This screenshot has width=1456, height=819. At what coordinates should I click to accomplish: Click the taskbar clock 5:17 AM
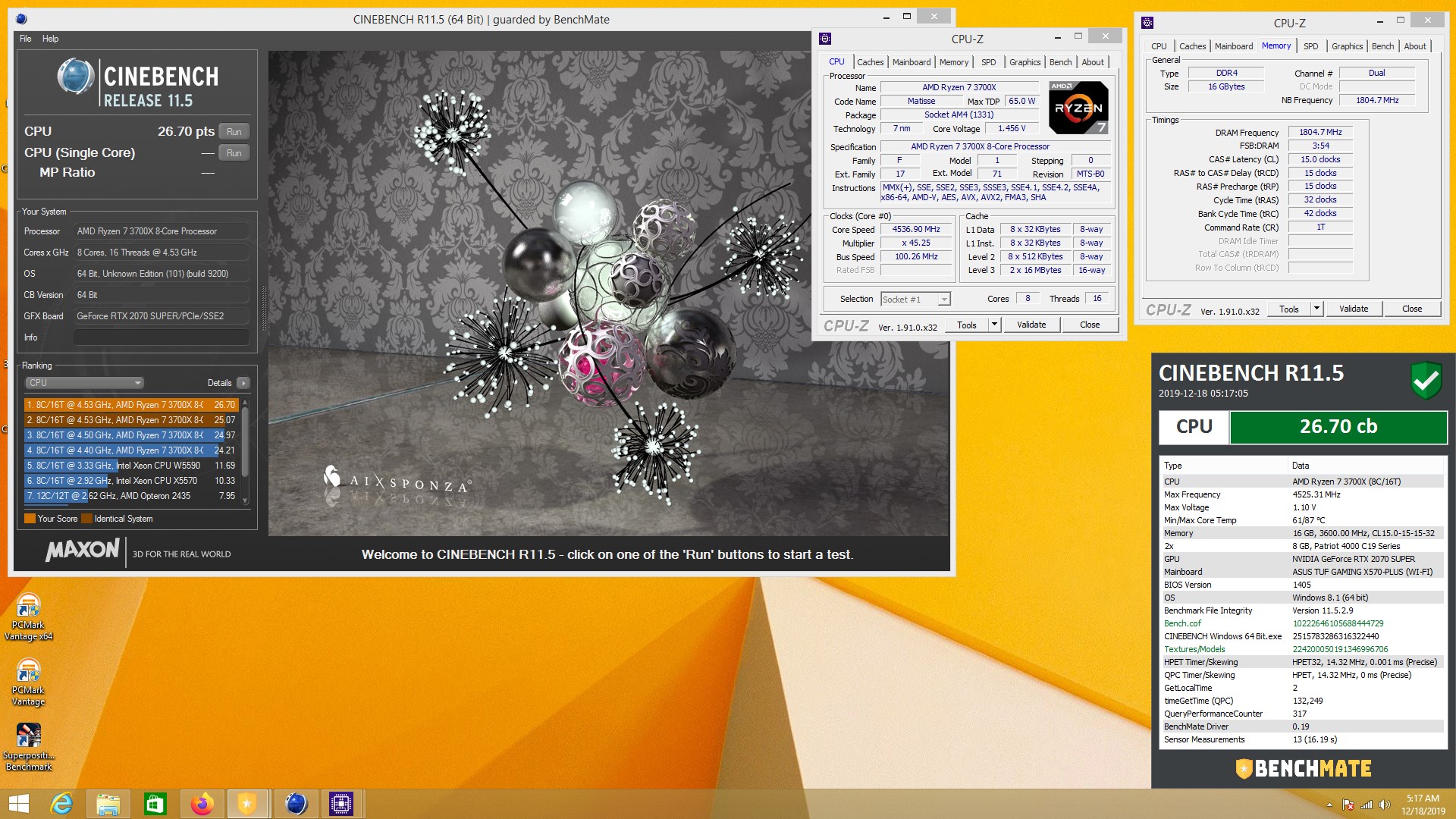(1423, 798)
